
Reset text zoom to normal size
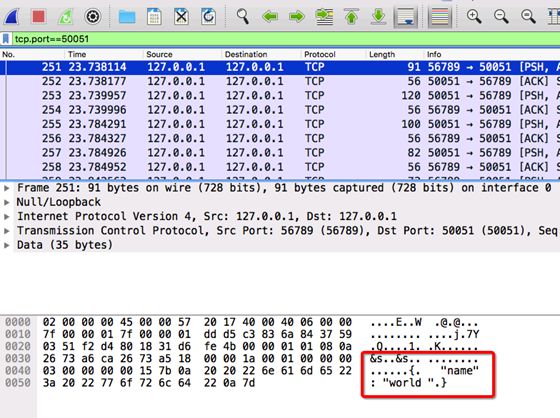tap(528, 16)
